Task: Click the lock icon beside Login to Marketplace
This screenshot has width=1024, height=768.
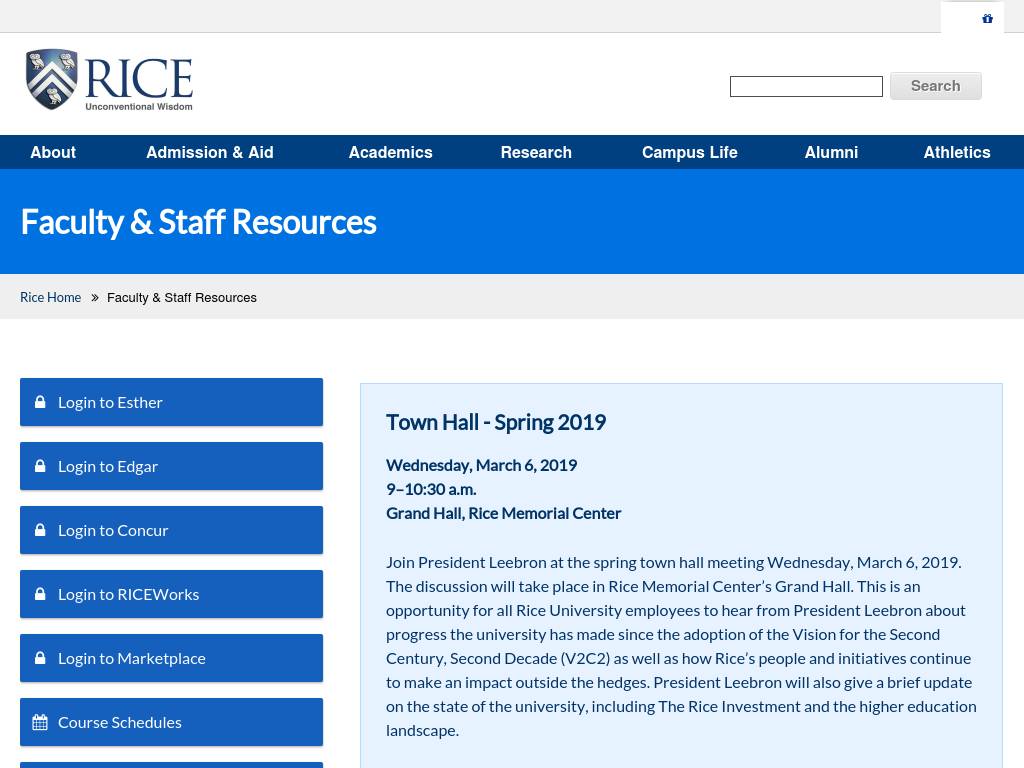Action: 40,658
